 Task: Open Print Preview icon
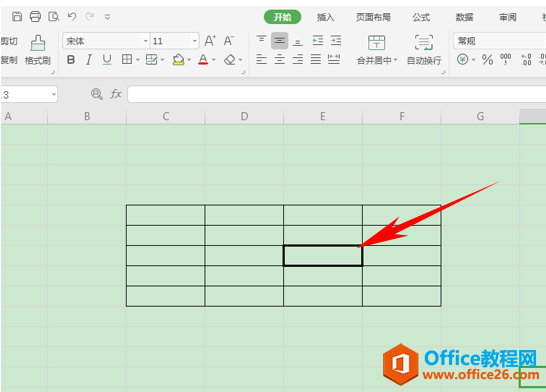click(54, 16)
